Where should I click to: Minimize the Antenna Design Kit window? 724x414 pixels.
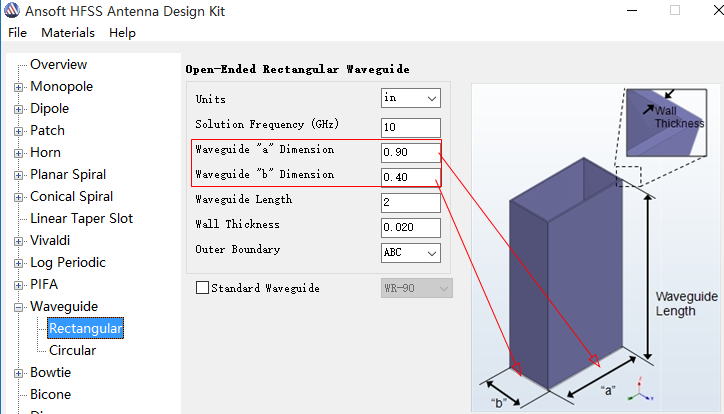coord(632,10)
